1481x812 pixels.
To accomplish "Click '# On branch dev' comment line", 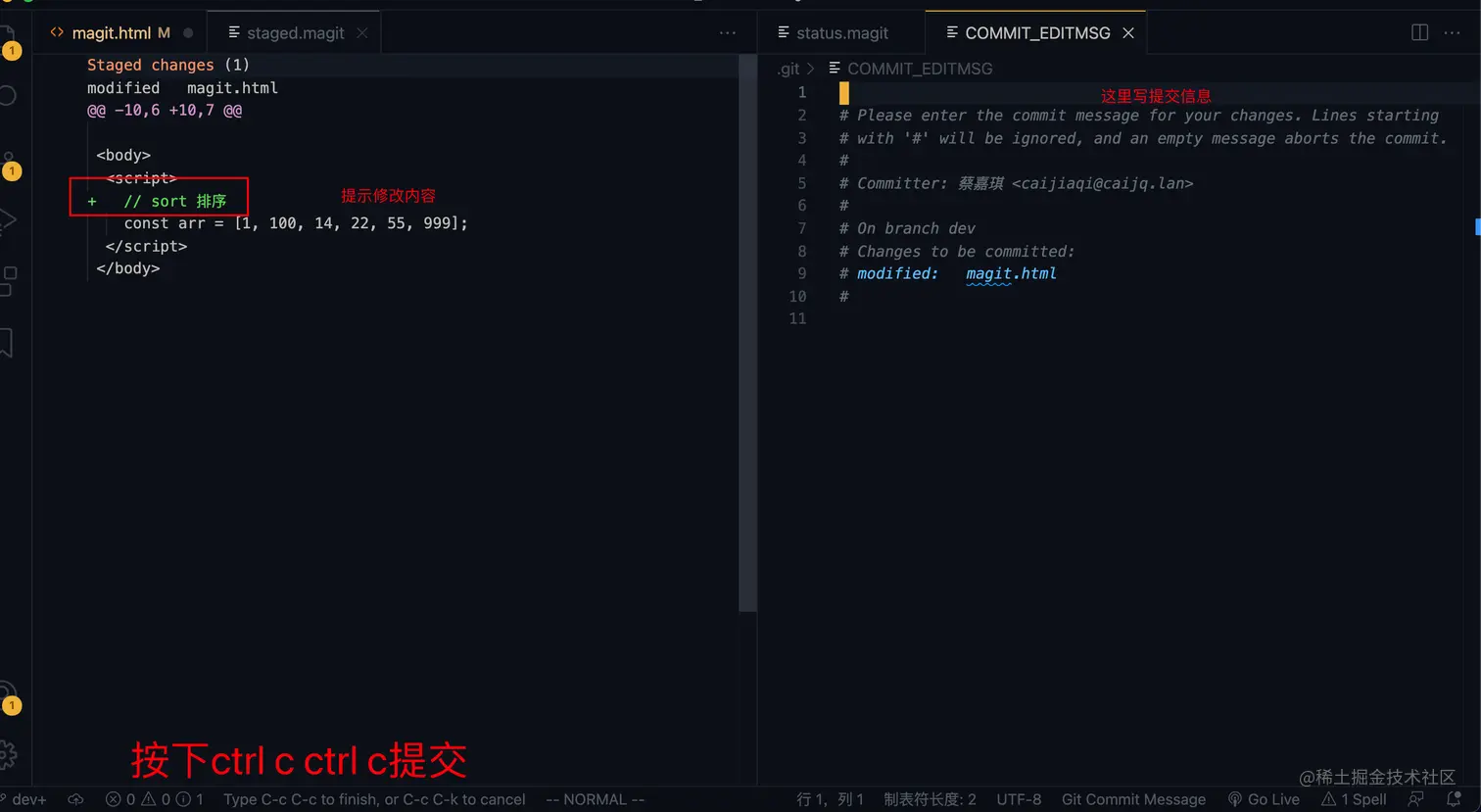I will tap(907, 228).
